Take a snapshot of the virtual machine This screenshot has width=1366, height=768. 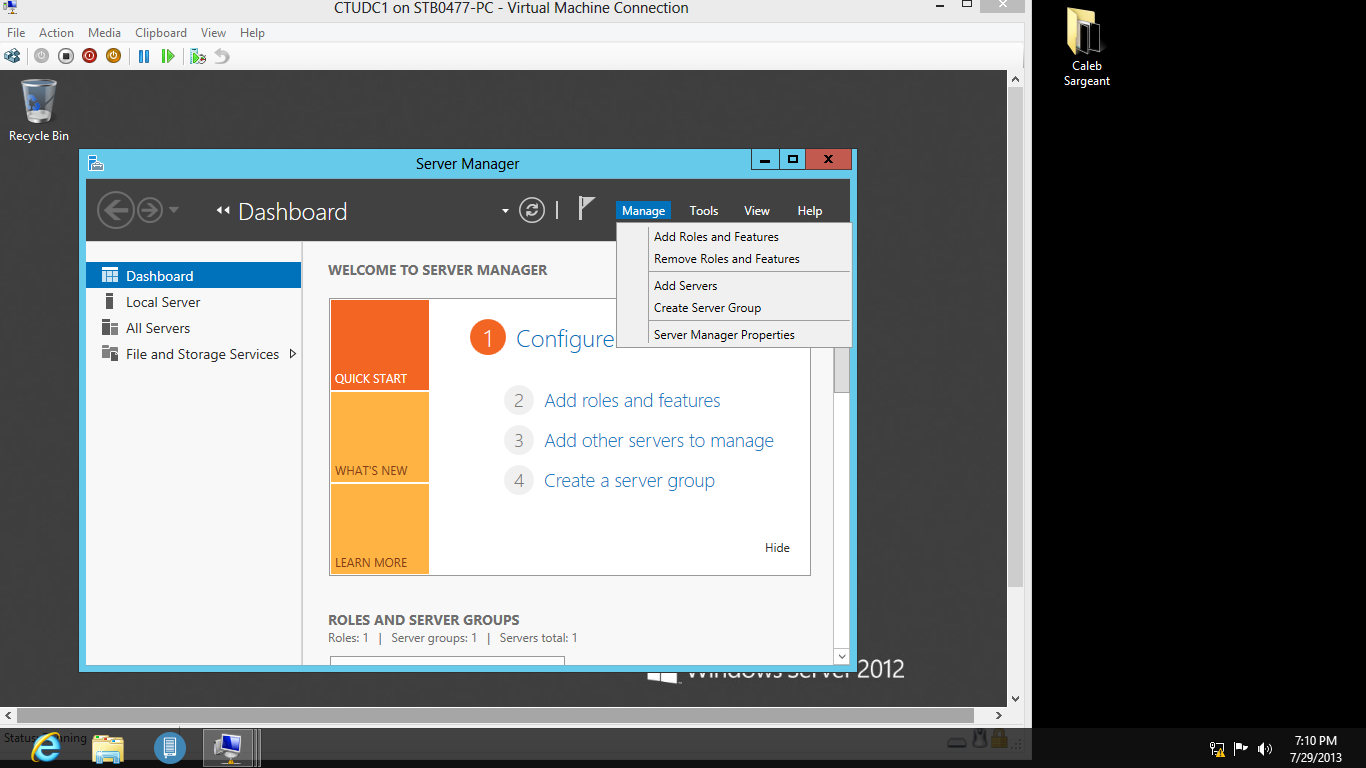[x=198, y=56]
